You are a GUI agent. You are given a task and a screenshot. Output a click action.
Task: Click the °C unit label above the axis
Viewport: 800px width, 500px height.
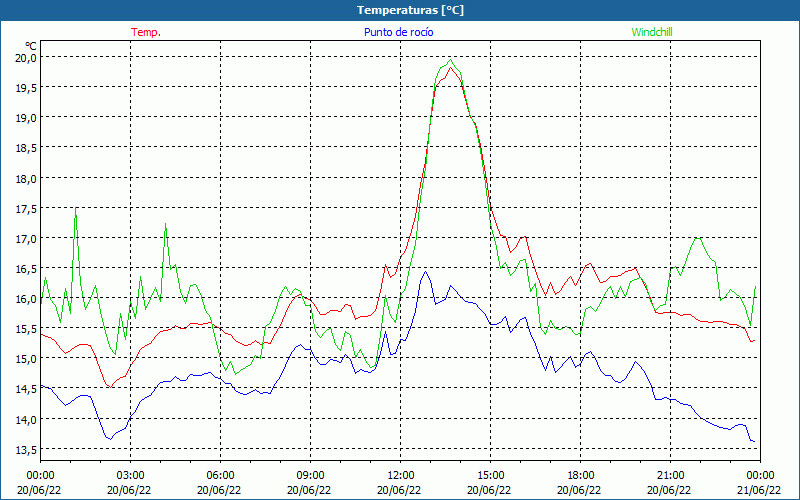pos(31,46)
